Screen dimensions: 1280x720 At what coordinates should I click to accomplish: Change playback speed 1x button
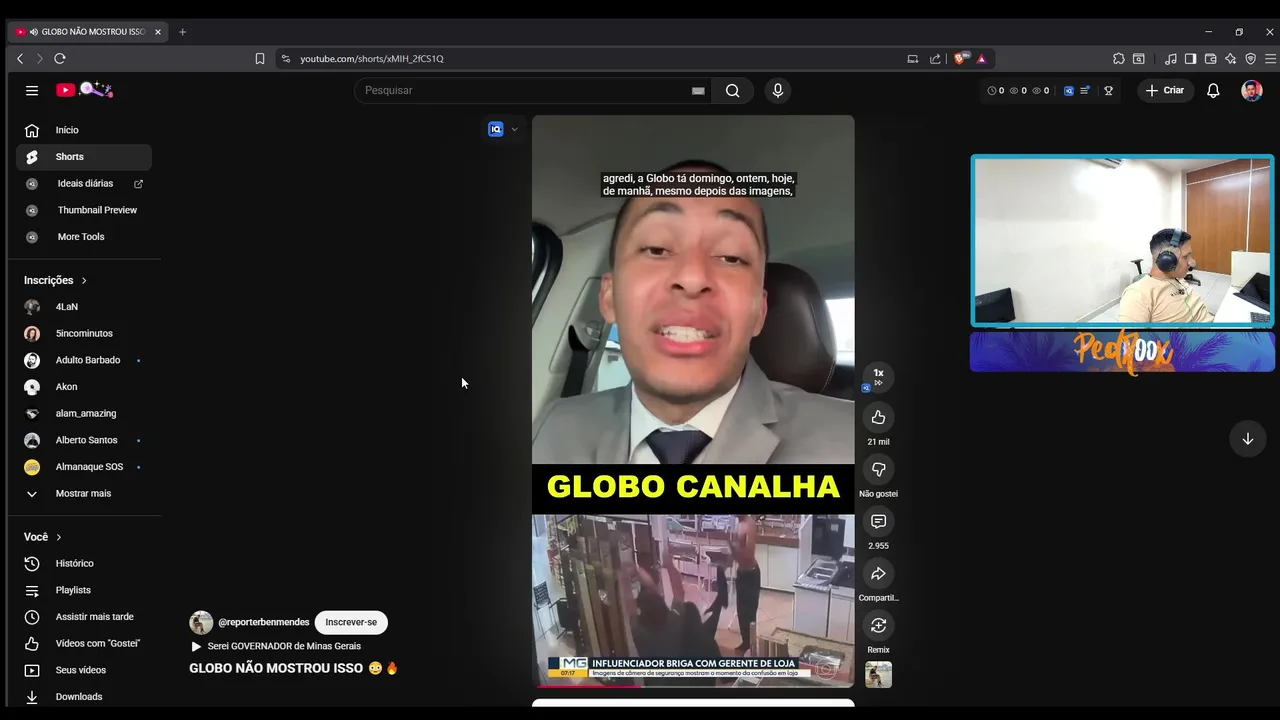(x=878, y=377)
